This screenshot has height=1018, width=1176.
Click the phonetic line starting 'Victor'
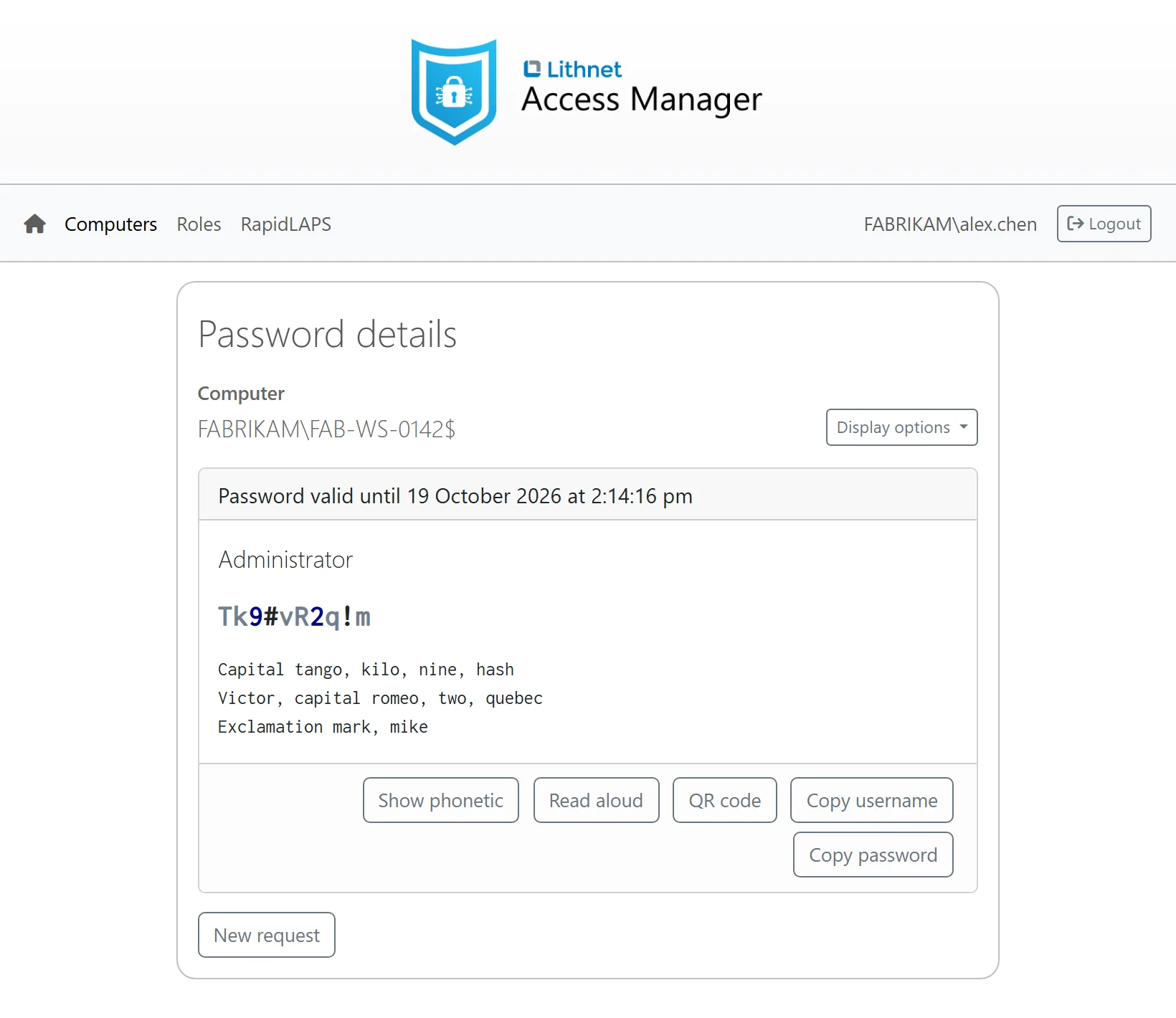(380, 698)
